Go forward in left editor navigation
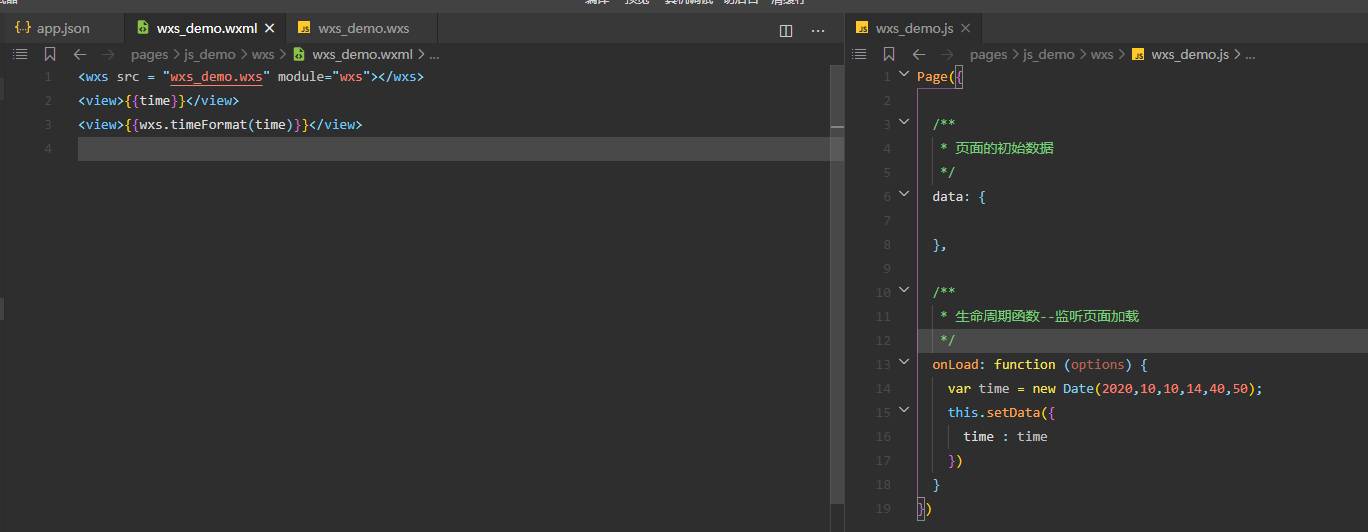Screen dimensions: 1368x532 [109, 55]
